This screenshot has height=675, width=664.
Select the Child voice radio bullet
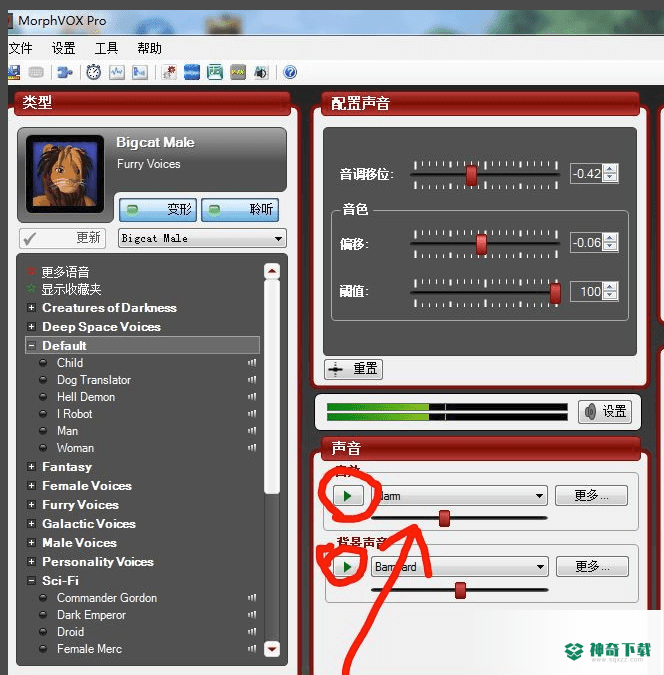(43, 363)
